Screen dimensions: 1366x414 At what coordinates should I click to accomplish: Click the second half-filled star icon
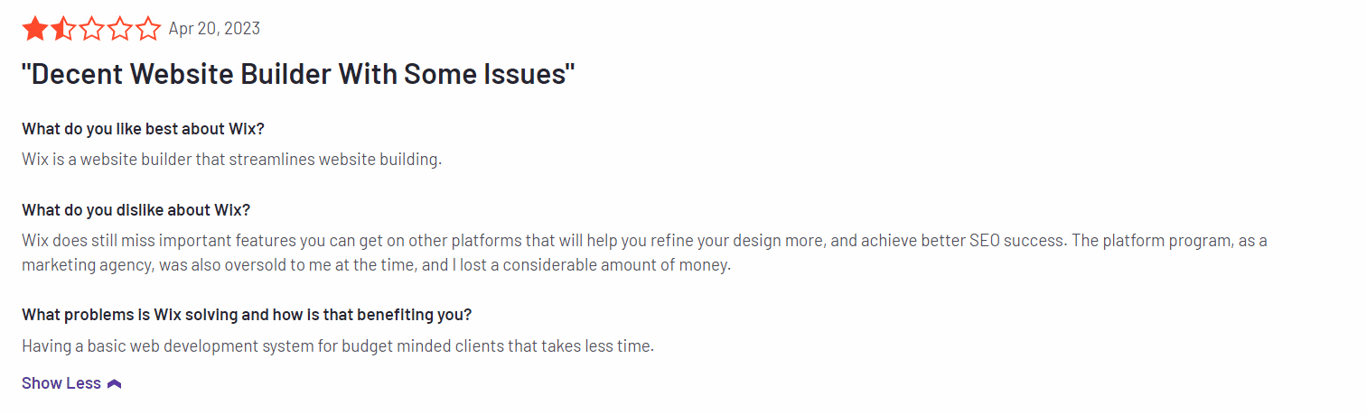pyautogui.click(x=63, y=28)
